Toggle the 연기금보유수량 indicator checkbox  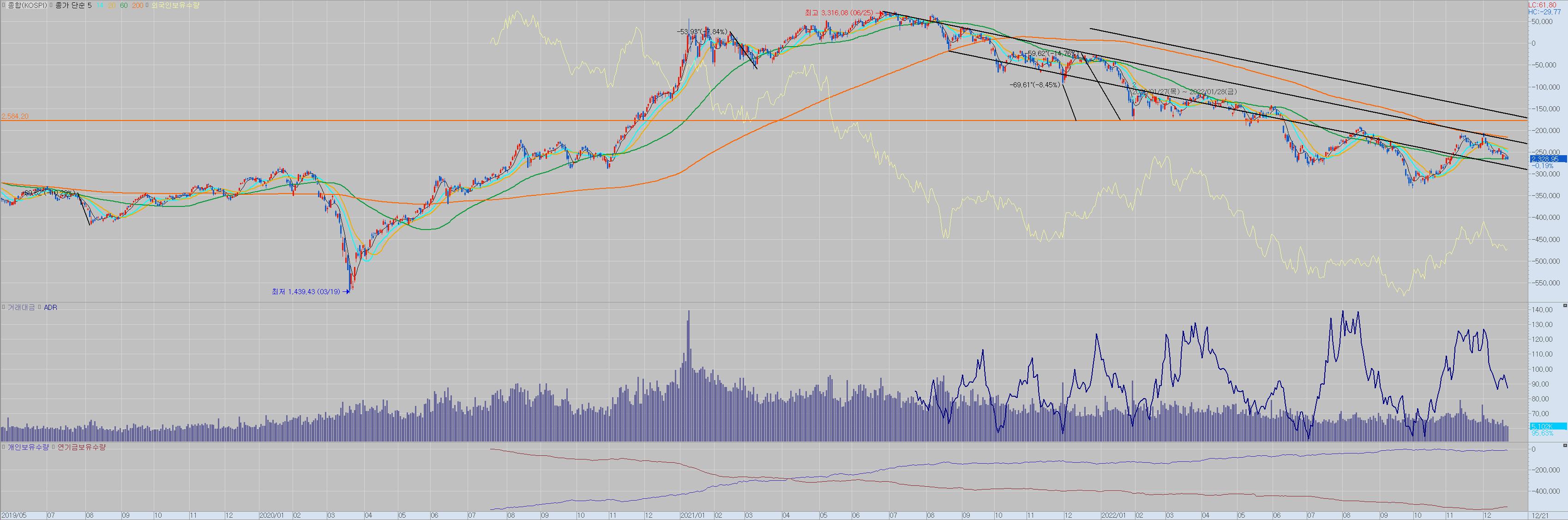pos(54,447)
